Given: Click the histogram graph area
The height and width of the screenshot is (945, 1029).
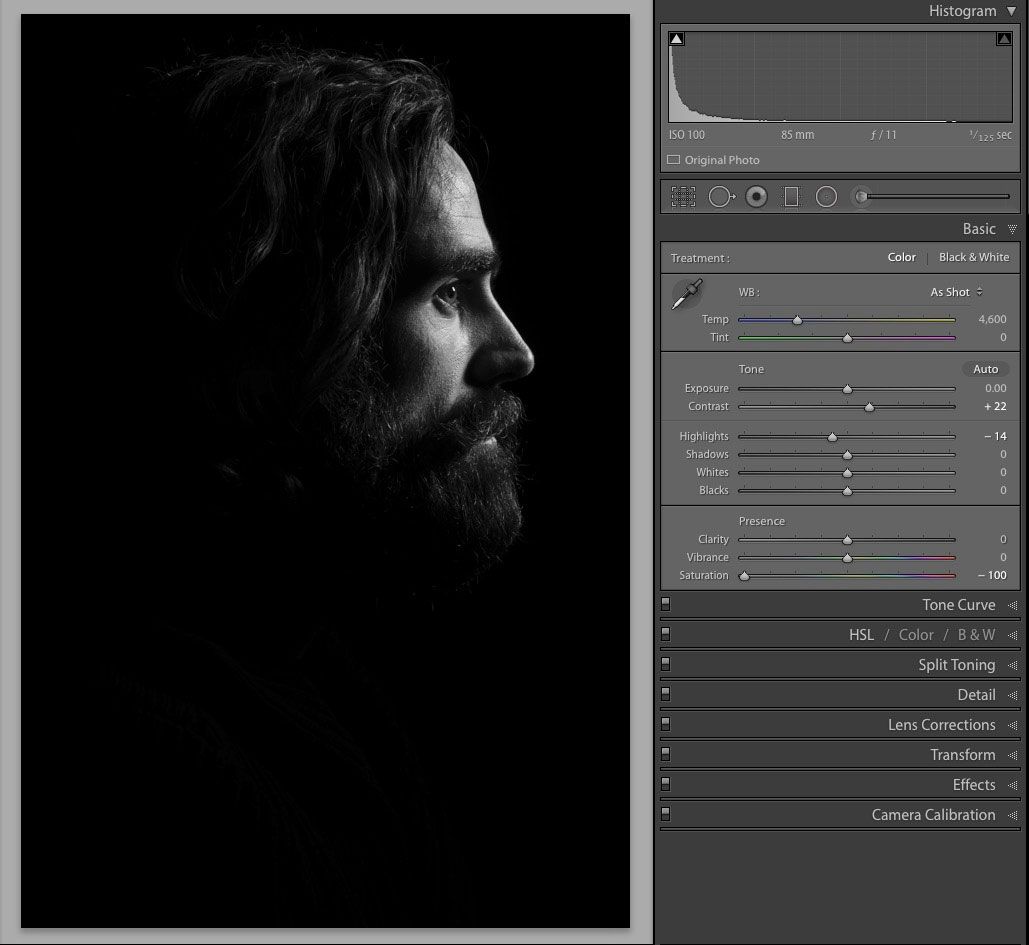Looking at the screenshot, I should click(840, 77).
